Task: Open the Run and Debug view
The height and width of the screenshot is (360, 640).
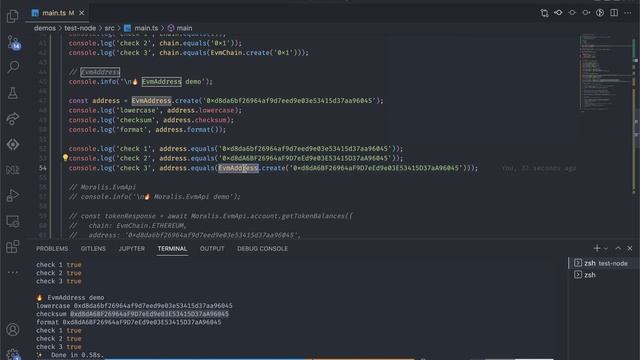Action: (13, 196)
